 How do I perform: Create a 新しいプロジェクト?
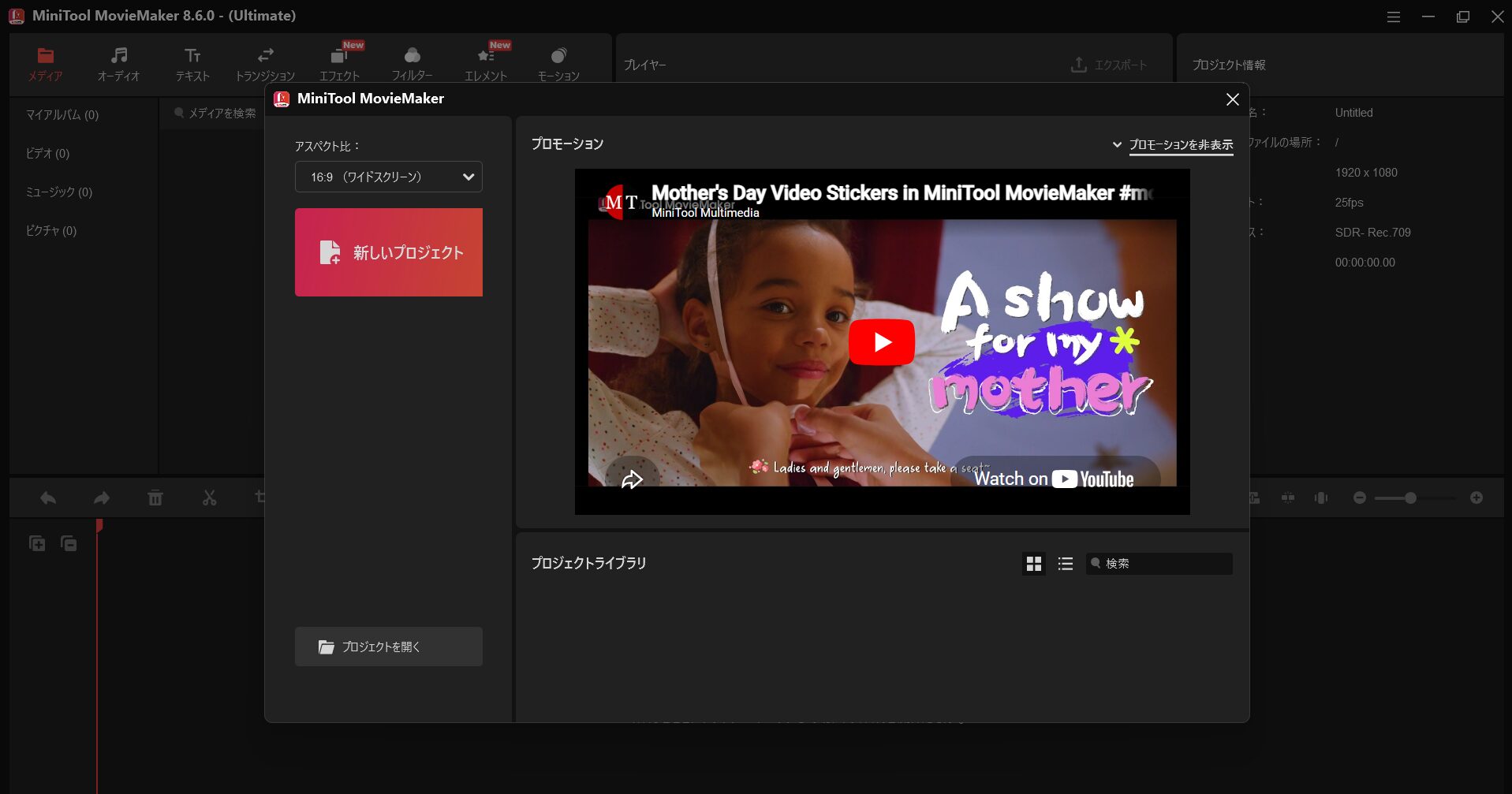pyautogui.click(x=389, y=252)
